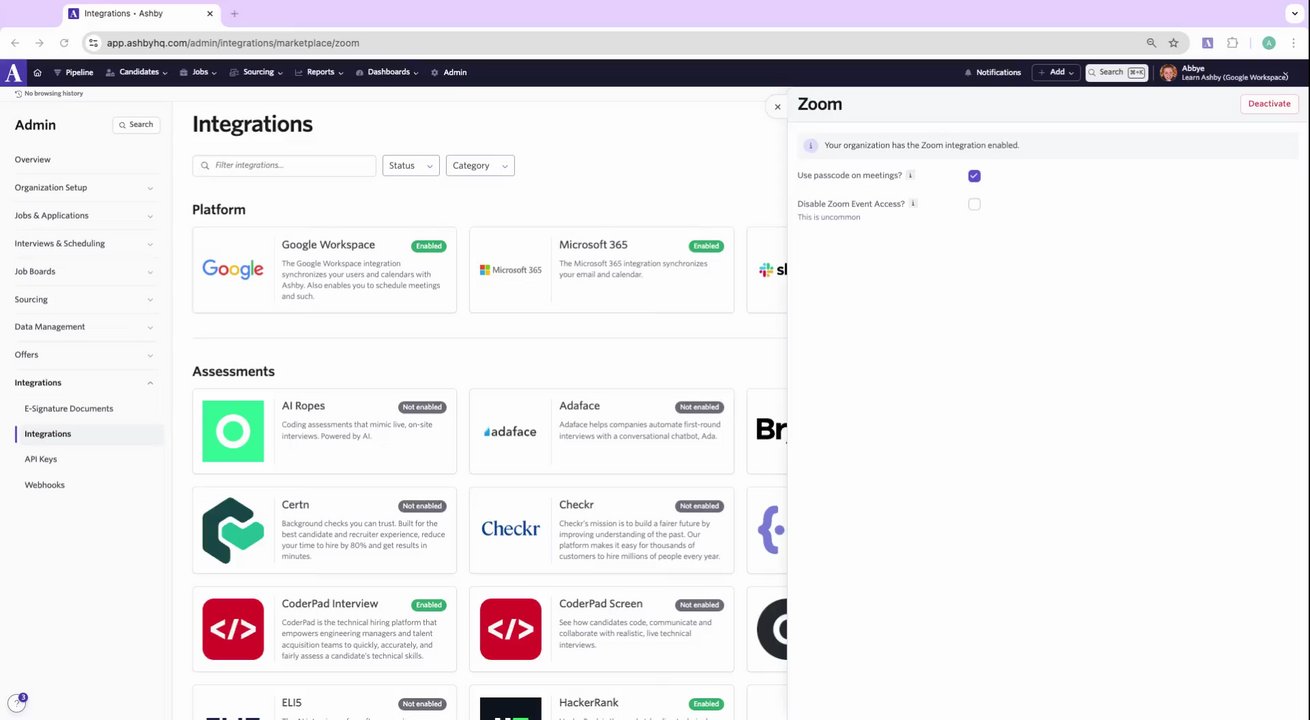
Task: Open the browser zoom magnifier icon
Action: tap(1151, 43)
